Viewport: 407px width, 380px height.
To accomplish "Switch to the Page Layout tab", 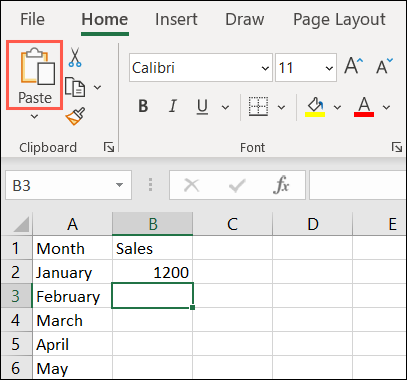I will tap(339, 19).
